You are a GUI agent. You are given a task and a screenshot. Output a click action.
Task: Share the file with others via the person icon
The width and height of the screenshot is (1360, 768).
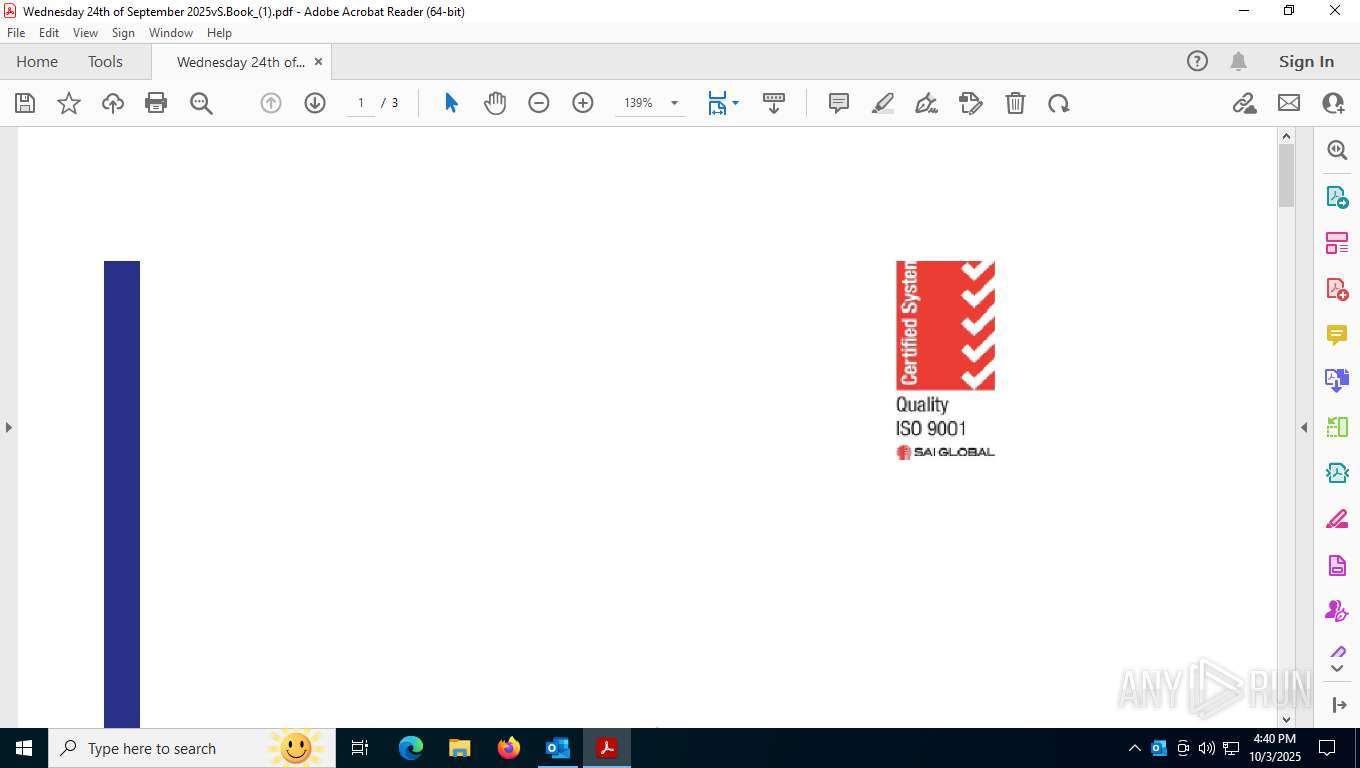[x=1333, y=103]
